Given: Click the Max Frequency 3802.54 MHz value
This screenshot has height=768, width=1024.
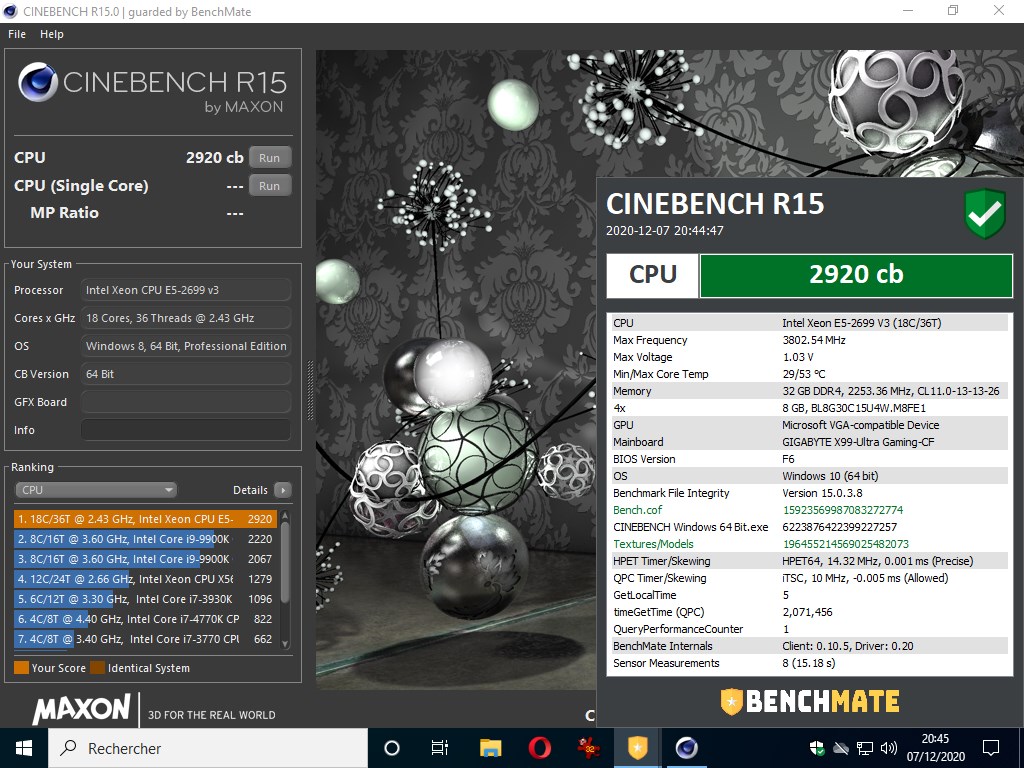Looking at the screenshot, I should click(x=814, y=340).
